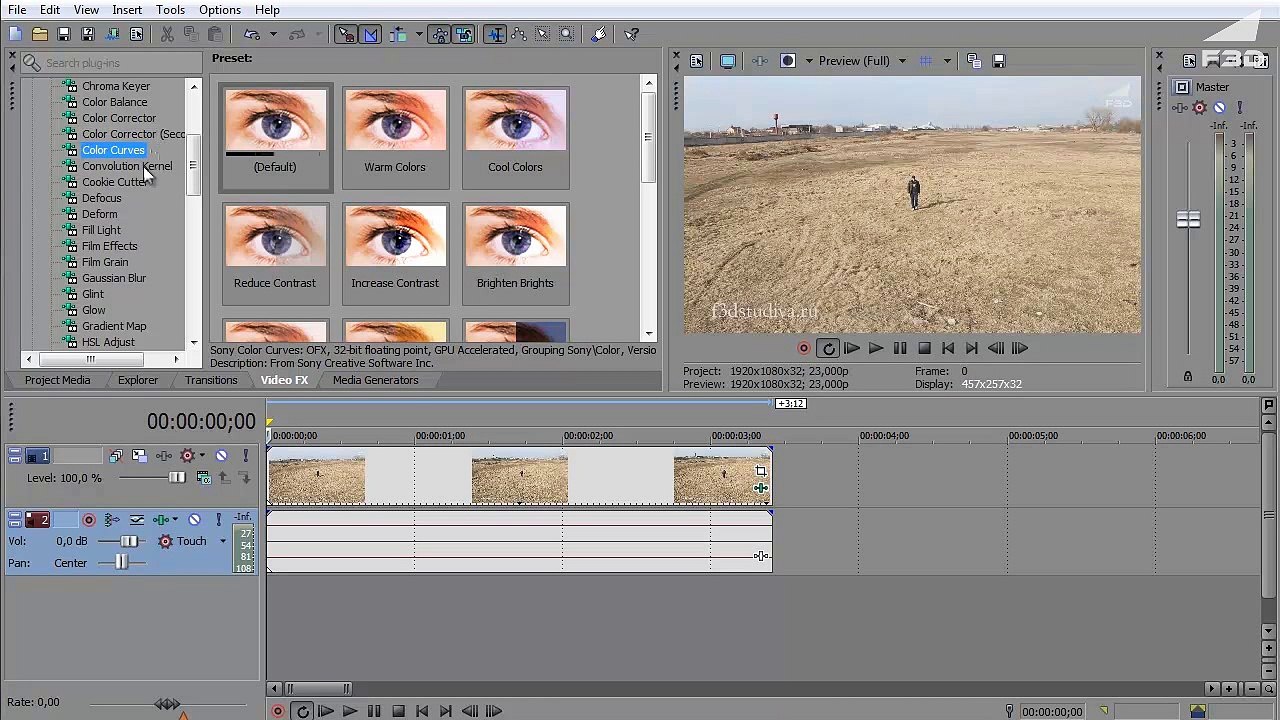Viewport: 1280px width, 720px height.
Task: Pause playback under the preview
Action: tap(900, 348)
